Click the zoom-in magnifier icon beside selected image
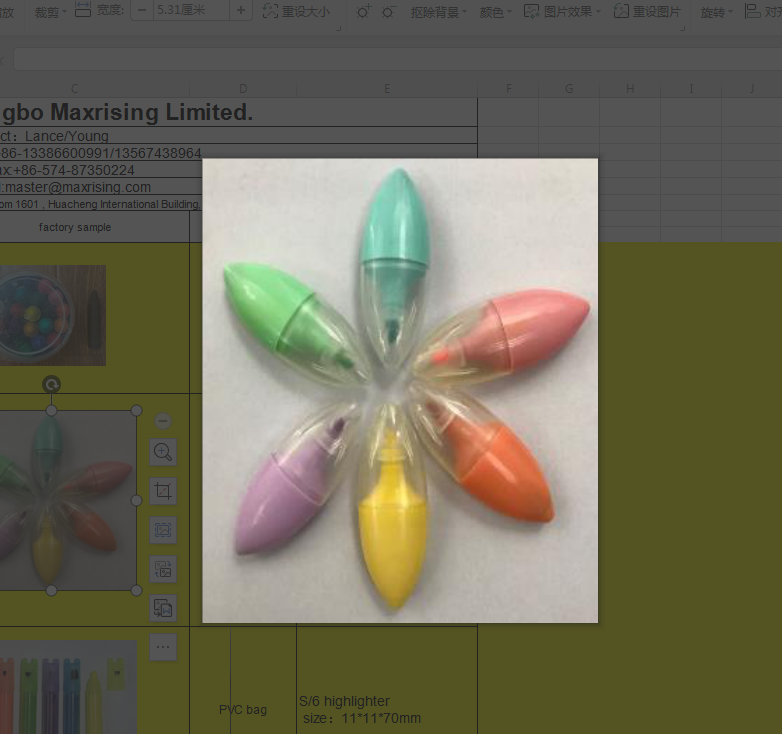 pos(163,452)
